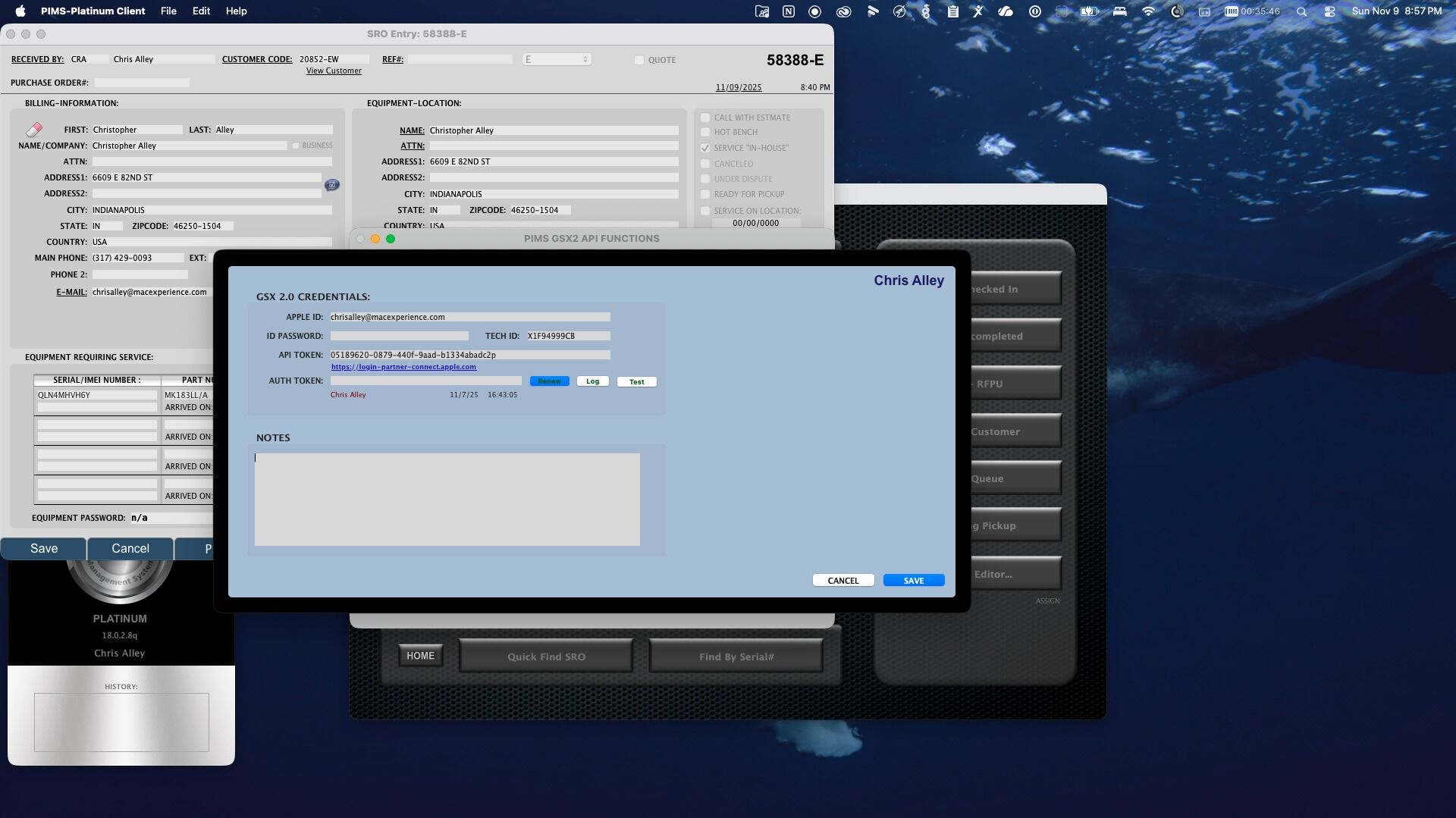
Task: Click the AUTH TOKEN field
Action: tap(425, 381)
